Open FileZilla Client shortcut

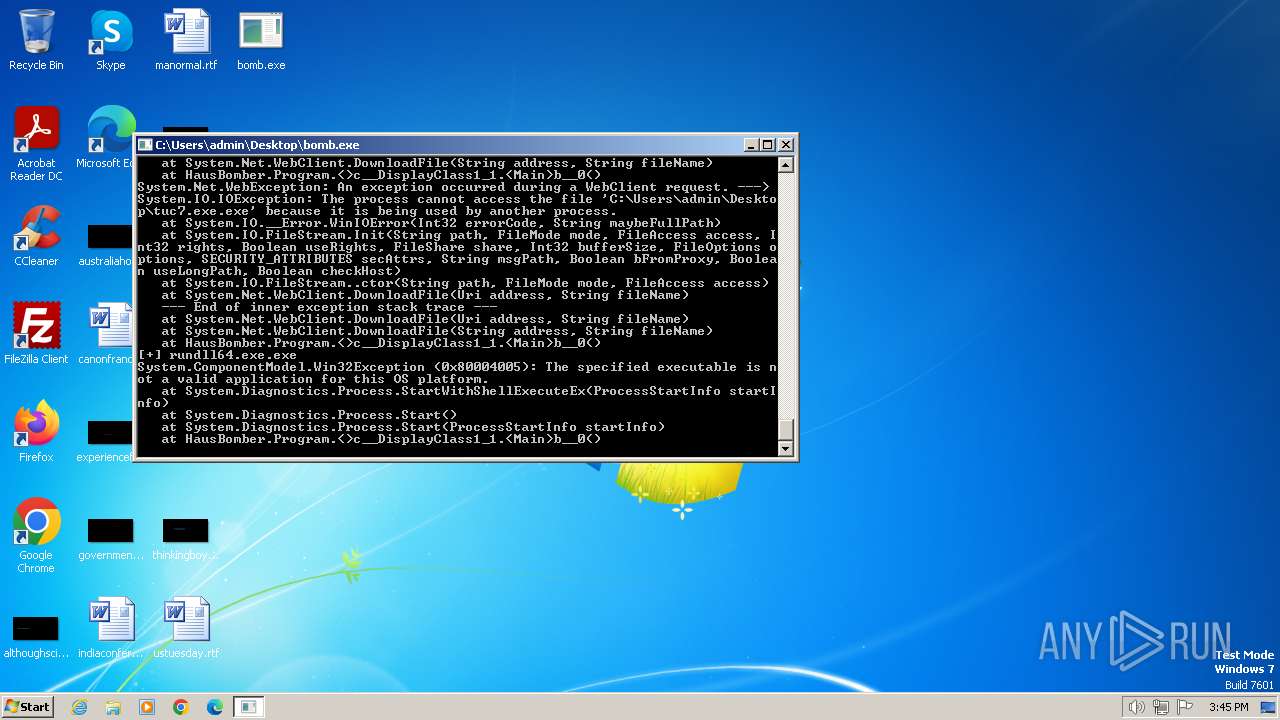[36, 334]
